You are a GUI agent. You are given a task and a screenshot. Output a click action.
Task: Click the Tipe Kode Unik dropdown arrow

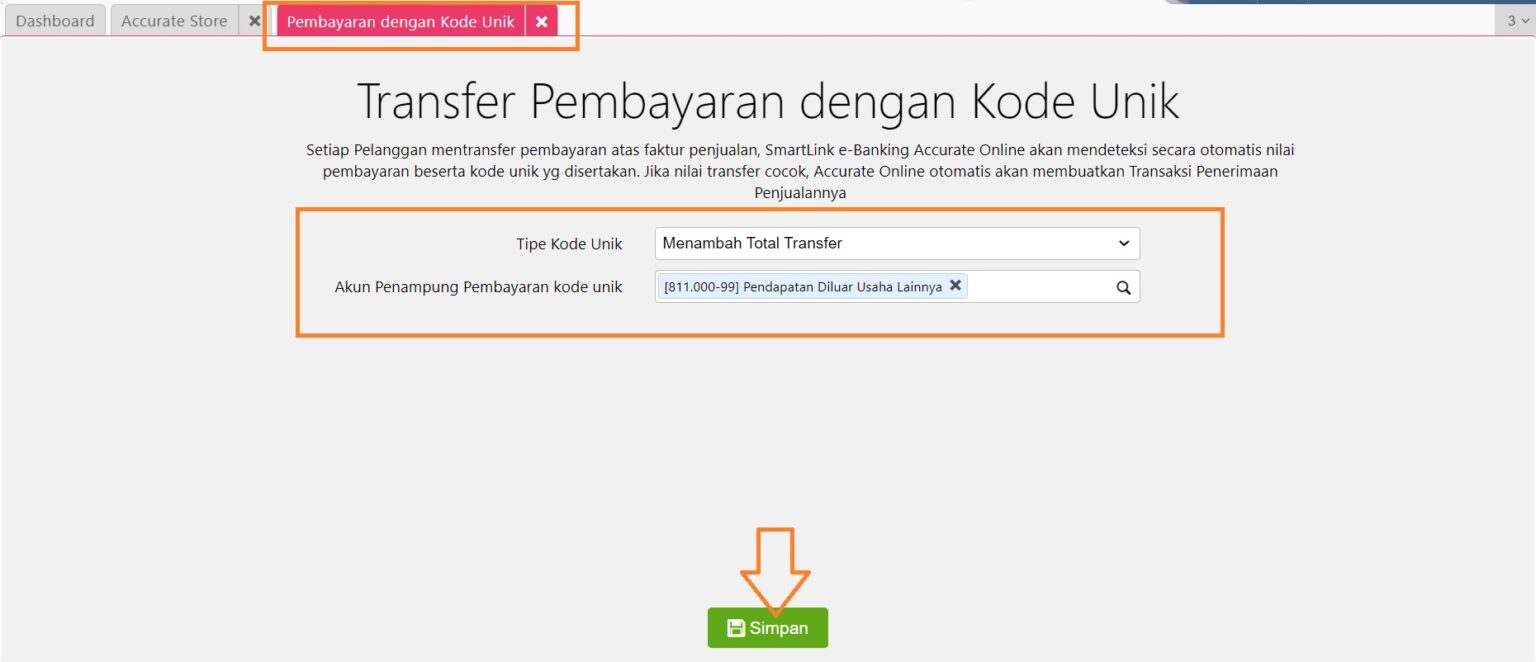(1126, 243)
